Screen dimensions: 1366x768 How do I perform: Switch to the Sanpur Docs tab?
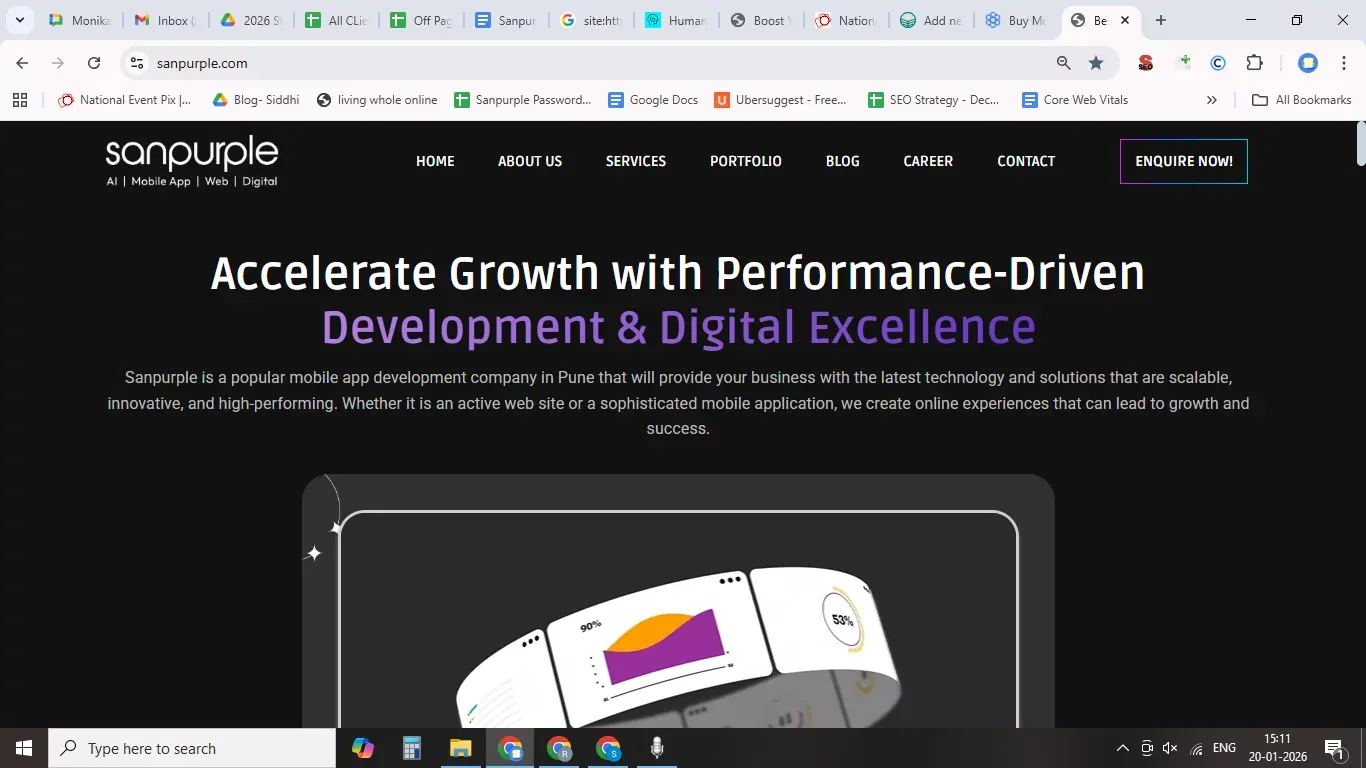tap(507, 20)
